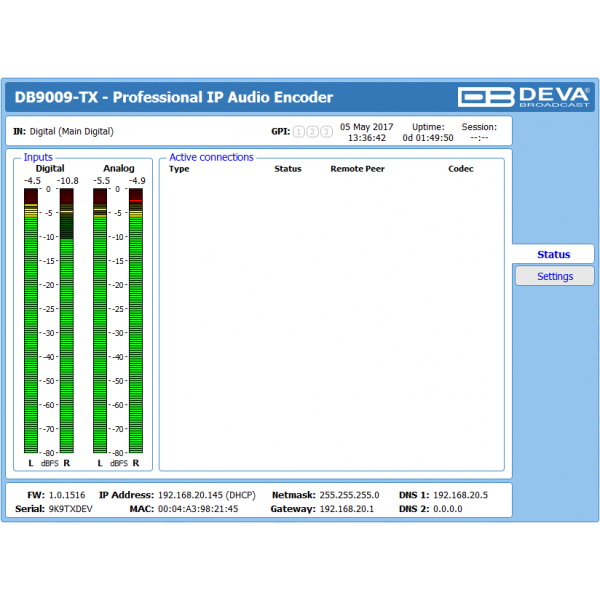
Task: Click the Digital left channel level meter
Action: (x=31, y=320)
